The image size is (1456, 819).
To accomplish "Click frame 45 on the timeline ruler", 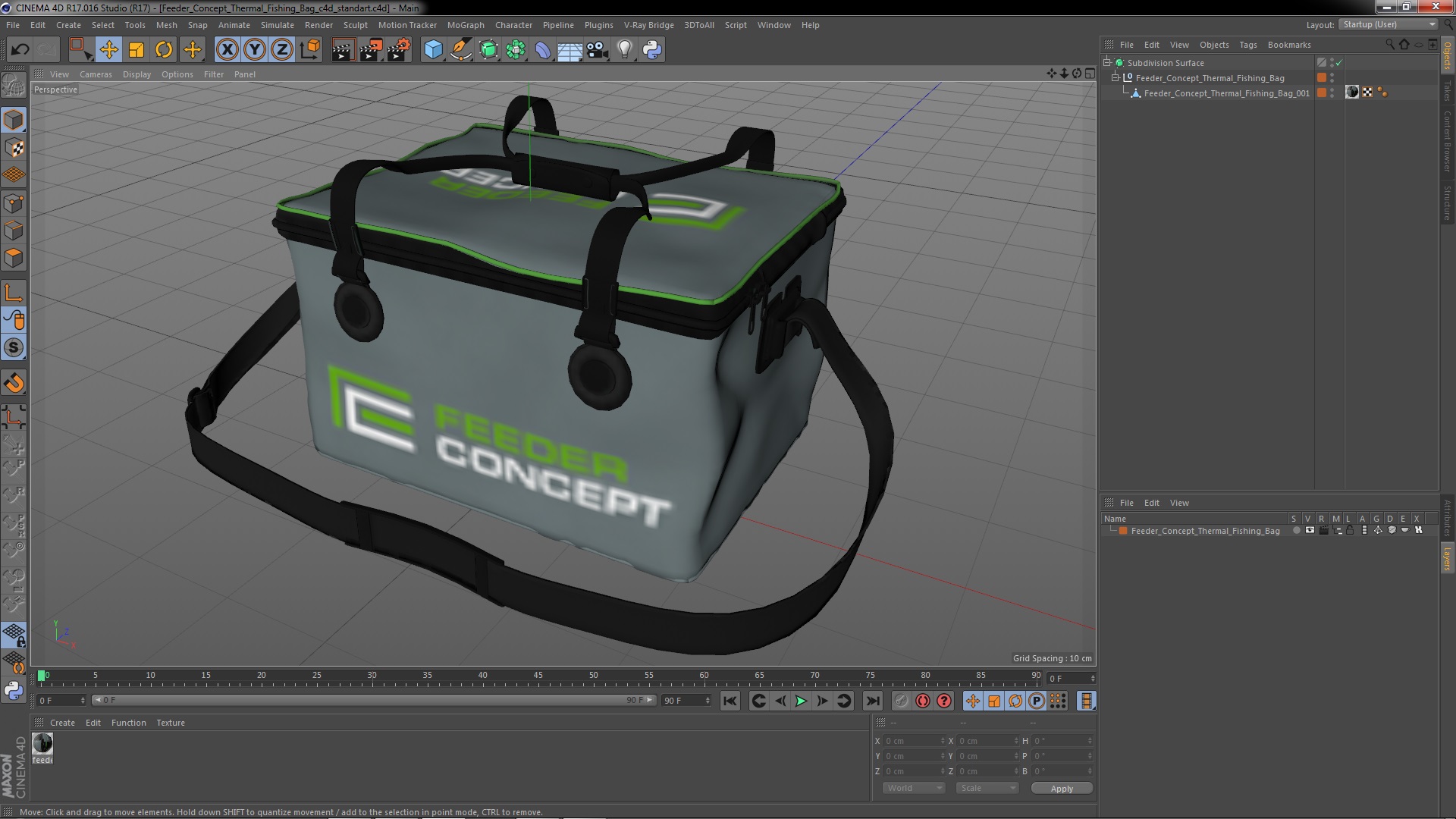I will click(538, 676).
